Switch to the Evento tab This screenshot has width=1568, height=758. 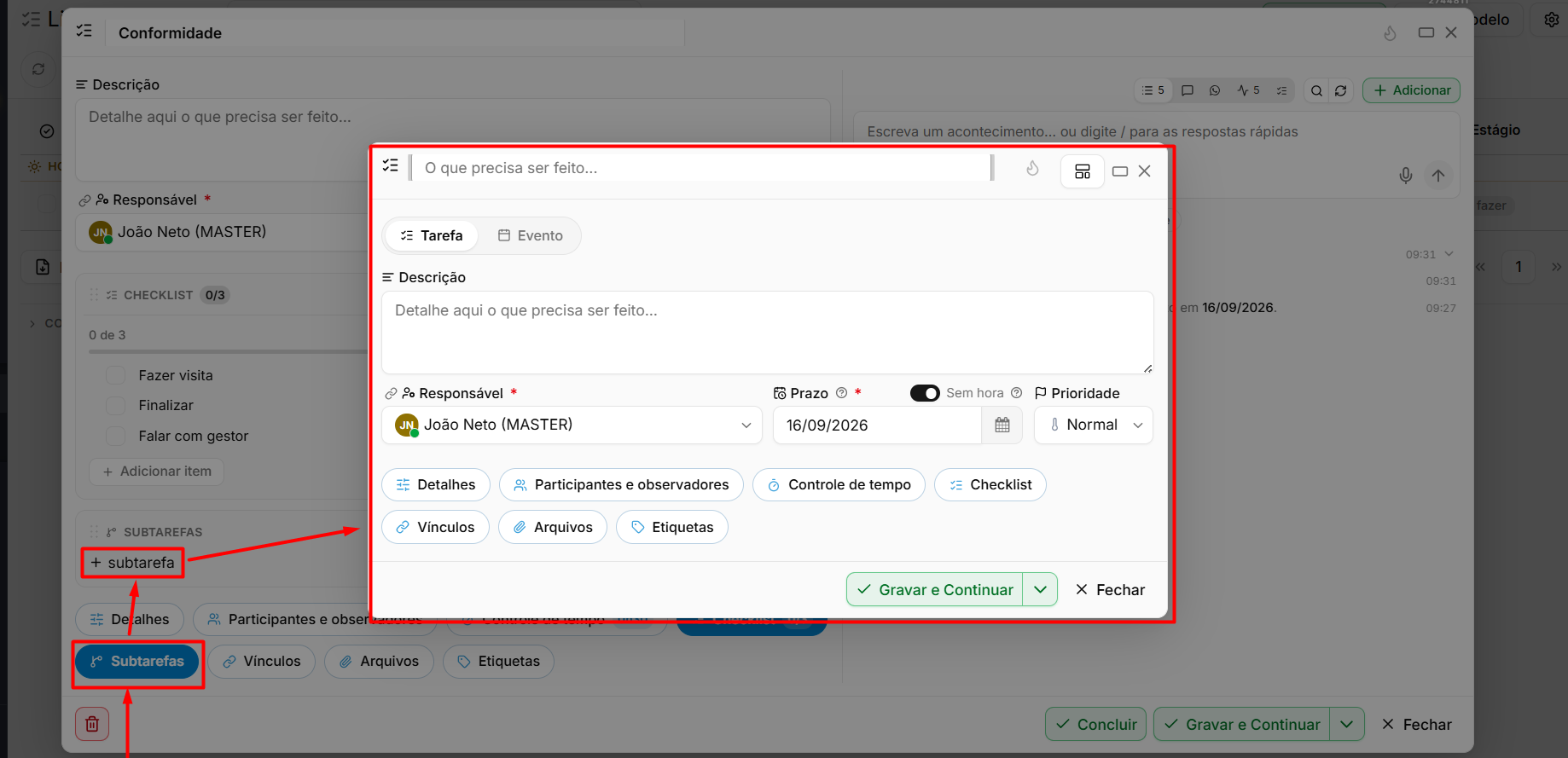tap(531, 235)
